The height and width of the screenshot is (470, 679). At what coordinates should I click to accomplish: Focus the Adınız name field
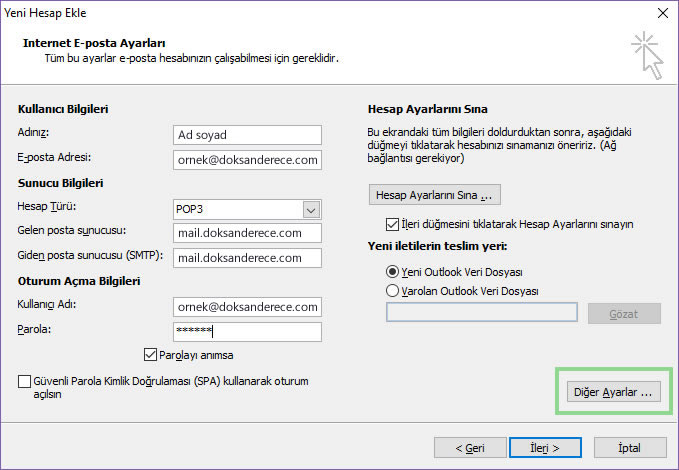(247, 135)
